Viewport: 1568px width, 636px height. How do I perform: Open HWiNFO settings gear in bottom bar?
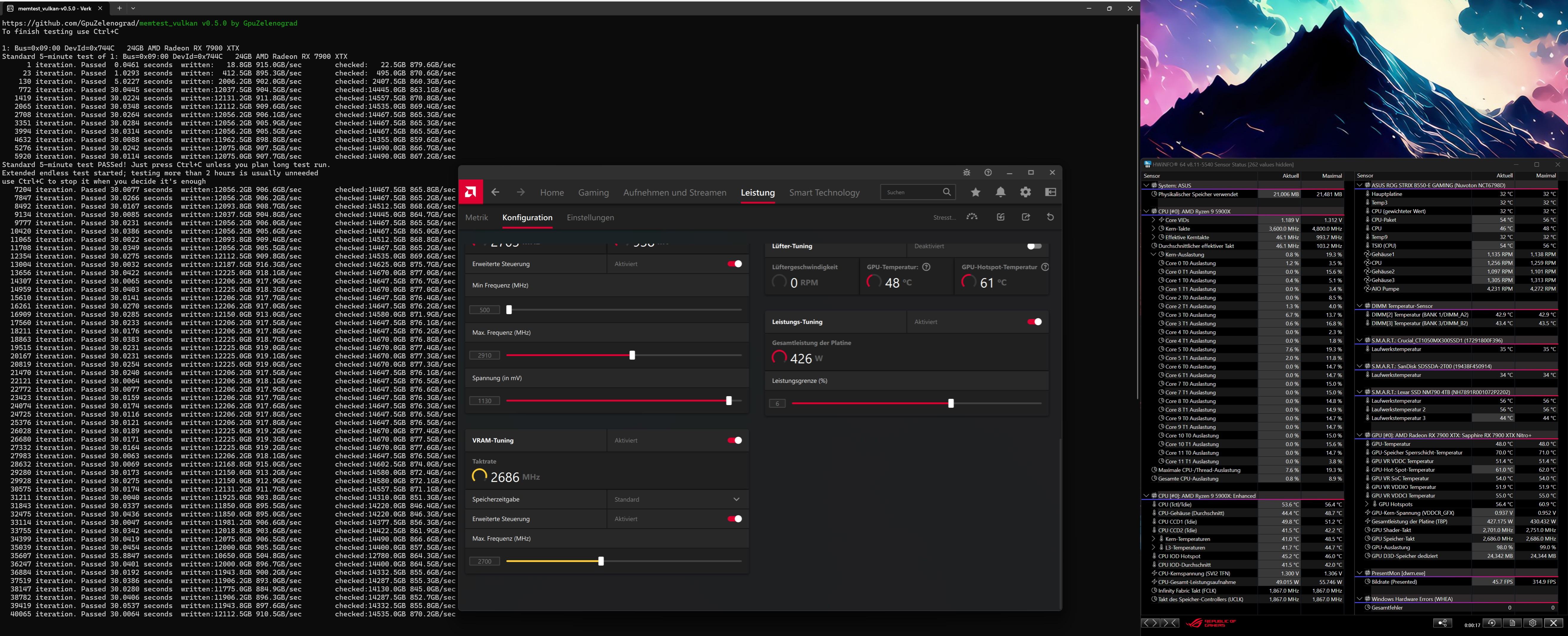(x=1533, y=623)
